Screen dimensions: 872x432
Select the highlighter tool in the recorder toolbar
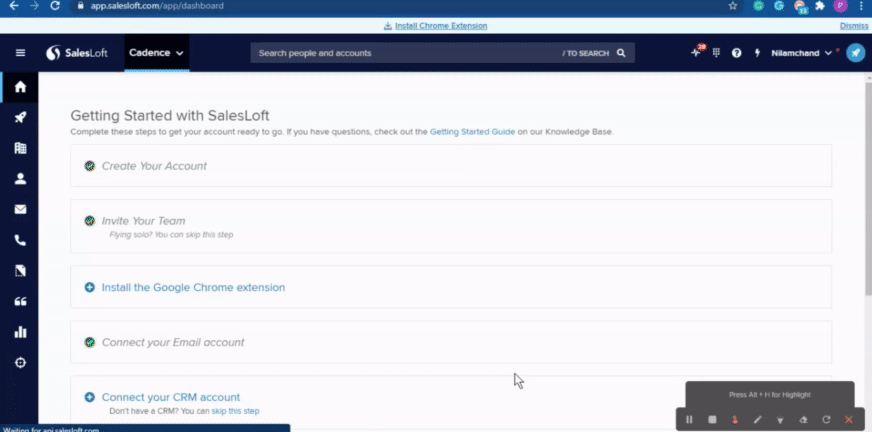coord(780,420)
